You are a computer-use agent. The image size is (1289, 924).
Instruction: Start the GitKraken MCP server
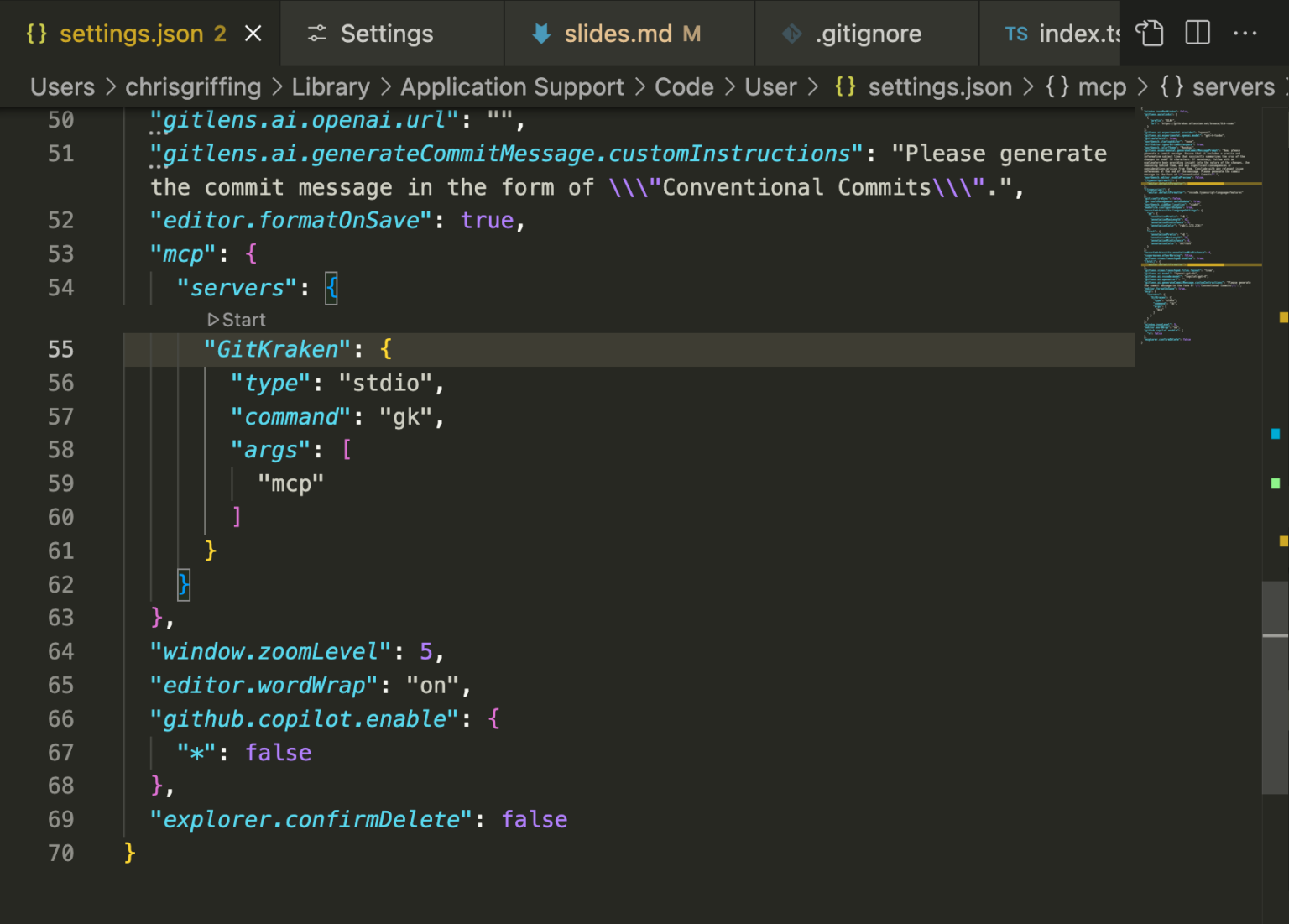[243, 320]
